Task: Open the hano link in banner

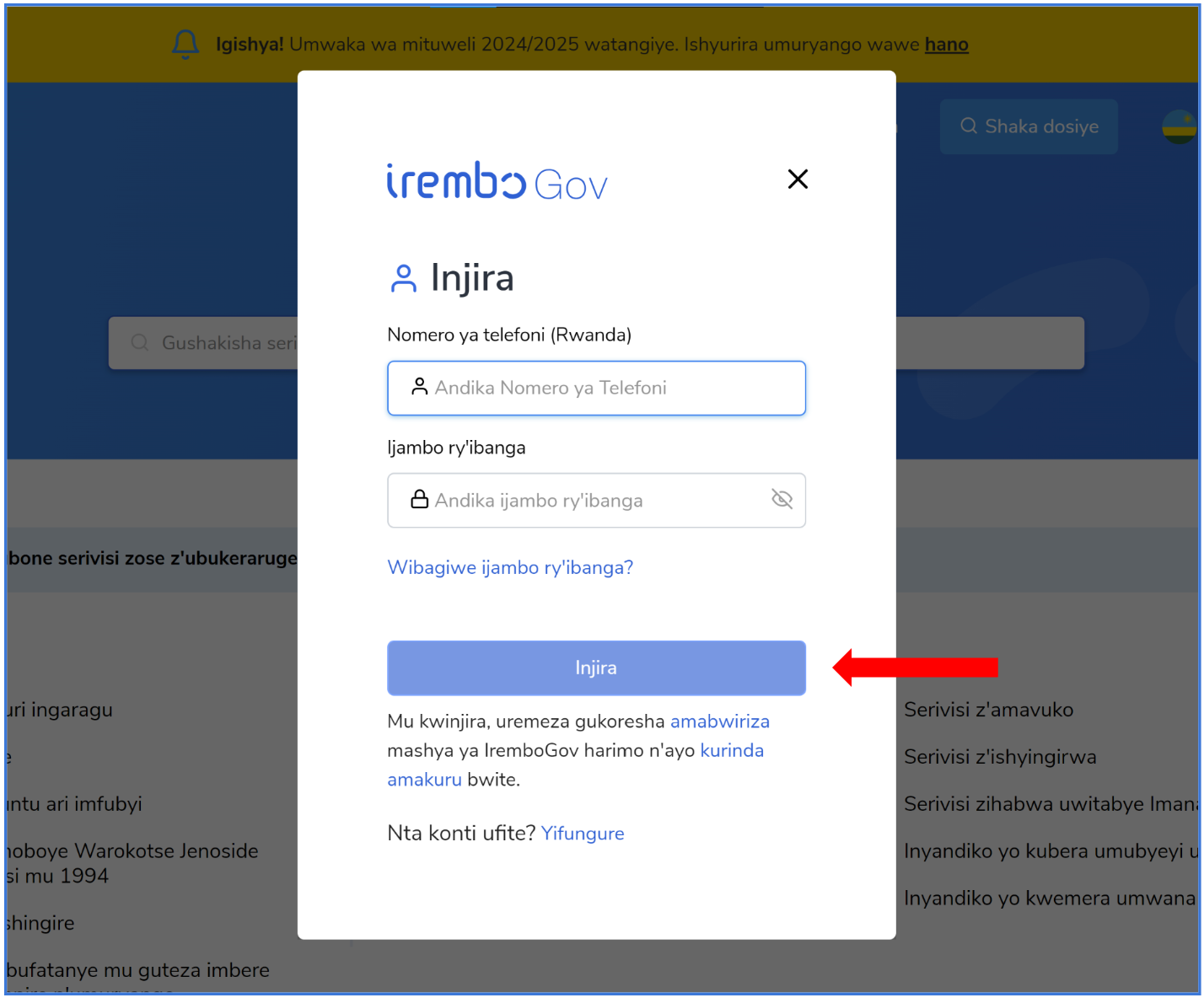Action: click(947, 44)
